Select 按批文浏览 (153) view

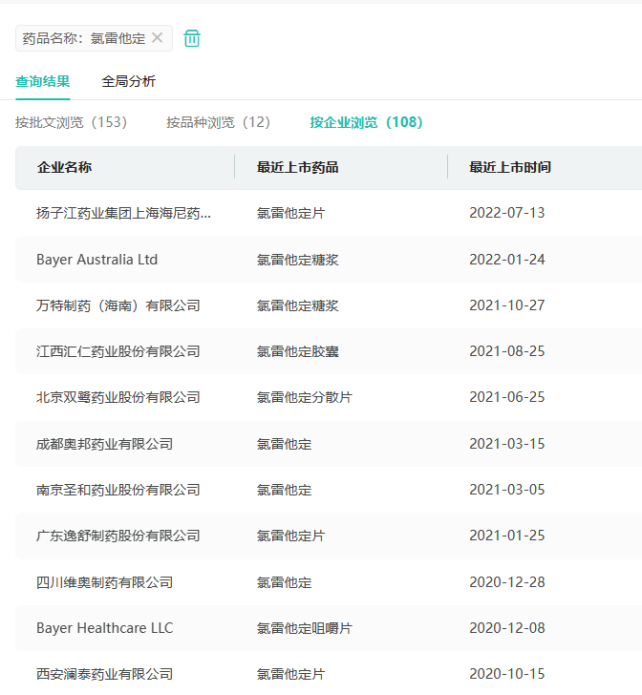pyautogui.click(x=71, y=122)
